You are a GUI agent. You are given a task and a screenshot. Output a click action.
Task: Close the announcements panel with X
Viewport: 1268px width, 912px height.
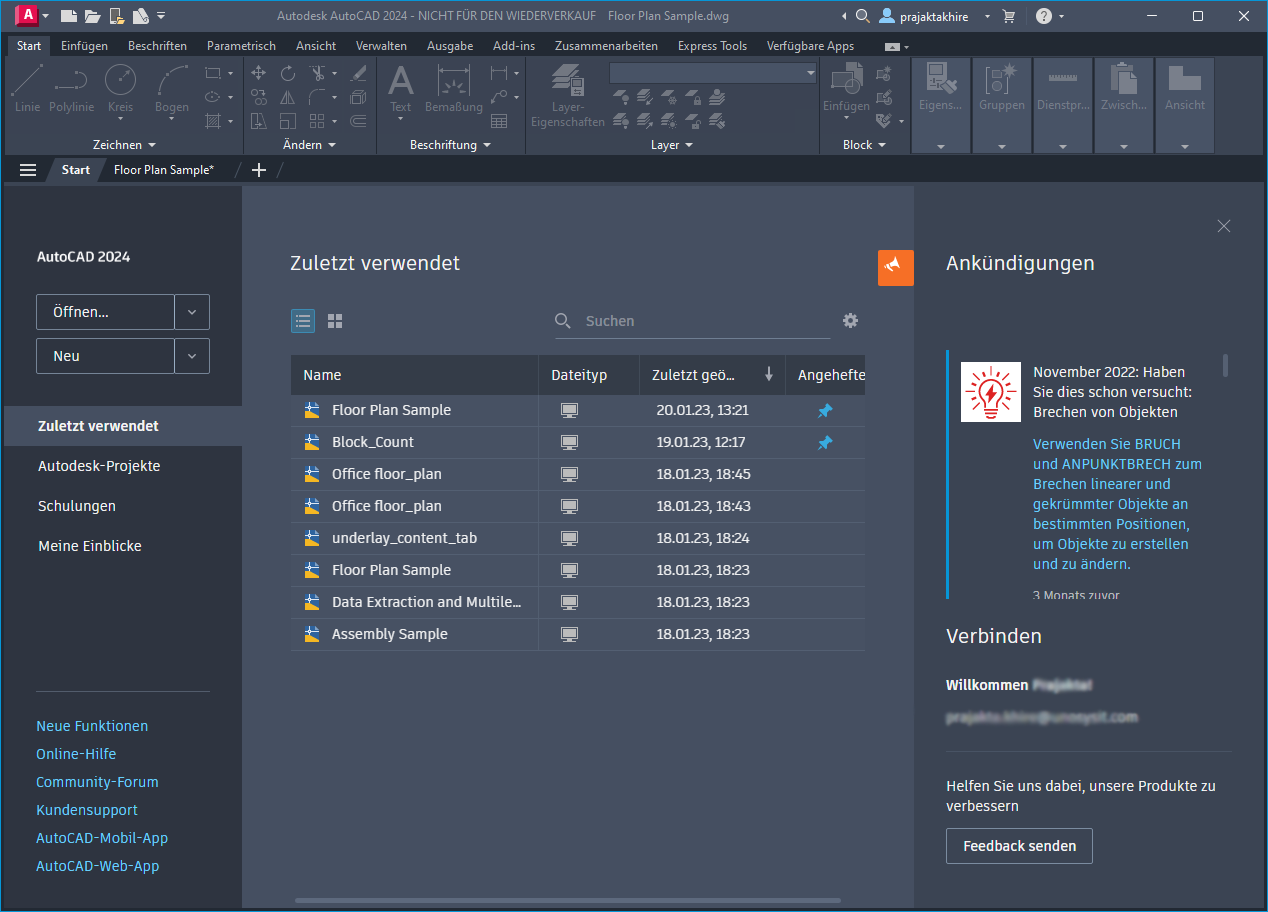tap(1224, 226)
